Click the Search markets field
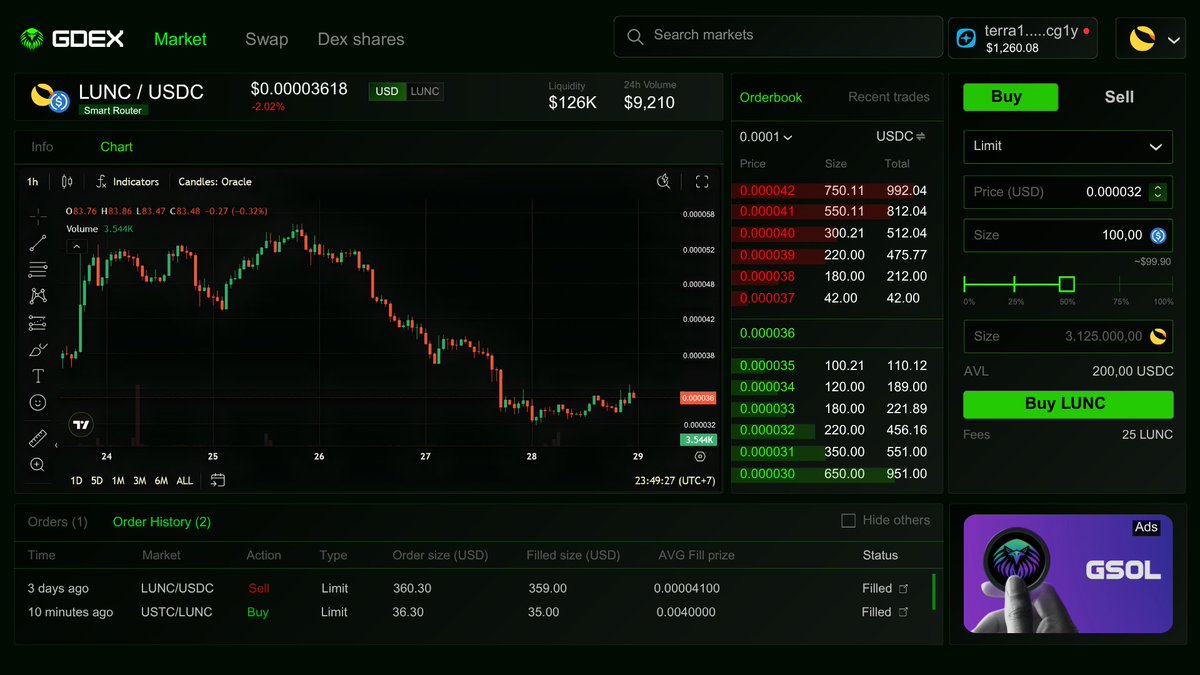This screenshot has width=1200, height=675. point(778,36)
